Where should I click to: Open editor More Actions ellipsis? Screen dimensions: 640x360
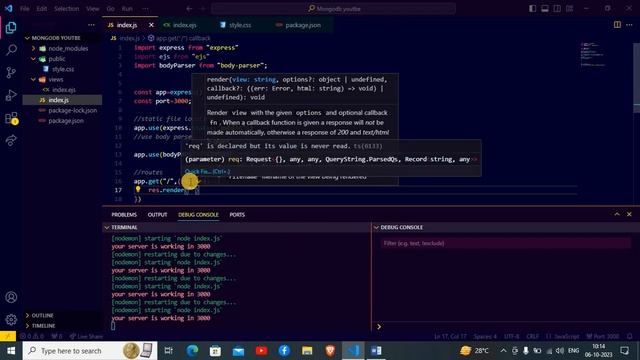click(629, 25)
